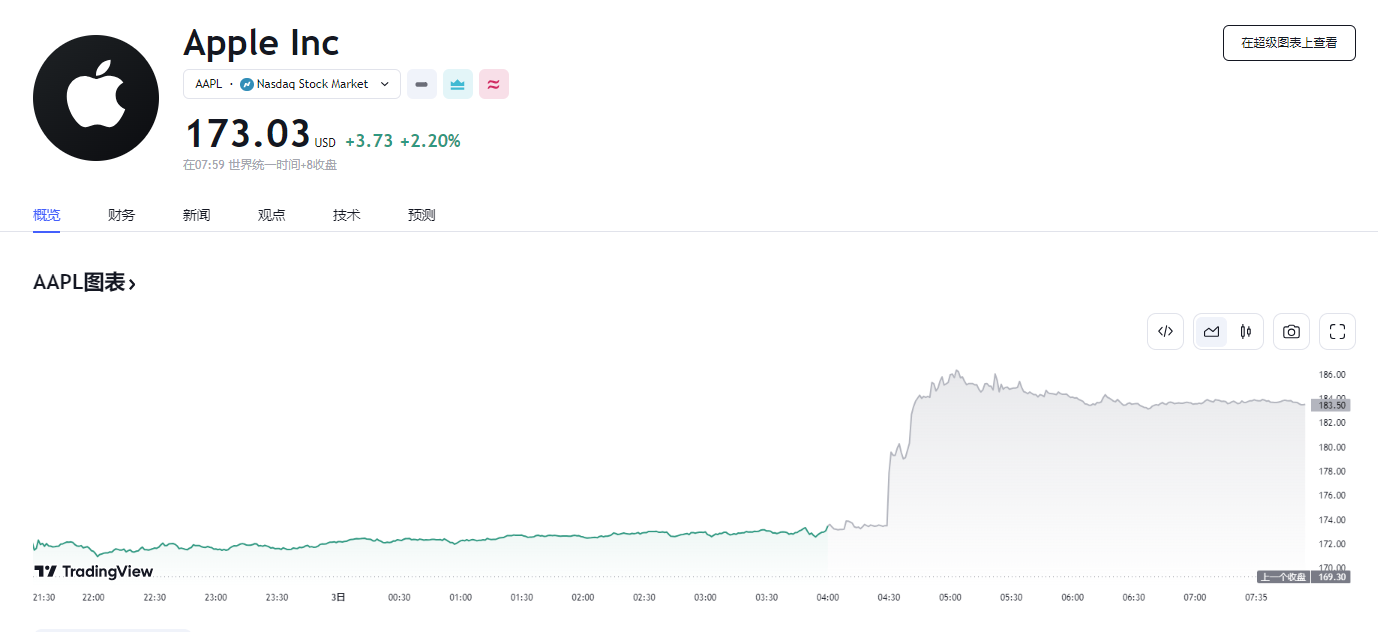
Task: Open the 观点 tab
Action: [271, 215]
